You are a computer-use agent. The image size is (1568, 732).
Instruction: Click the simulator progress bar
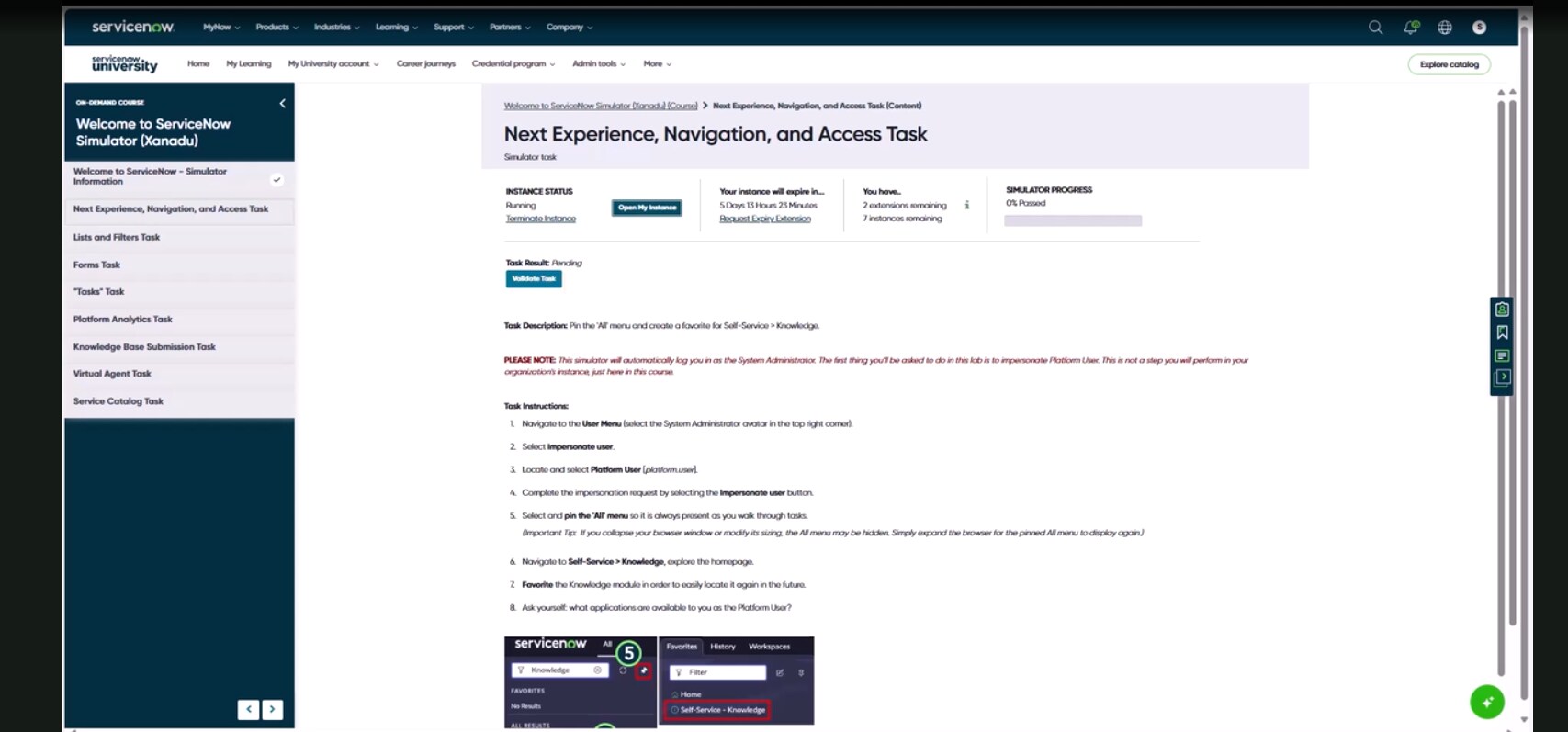(x=1073, y=220)
